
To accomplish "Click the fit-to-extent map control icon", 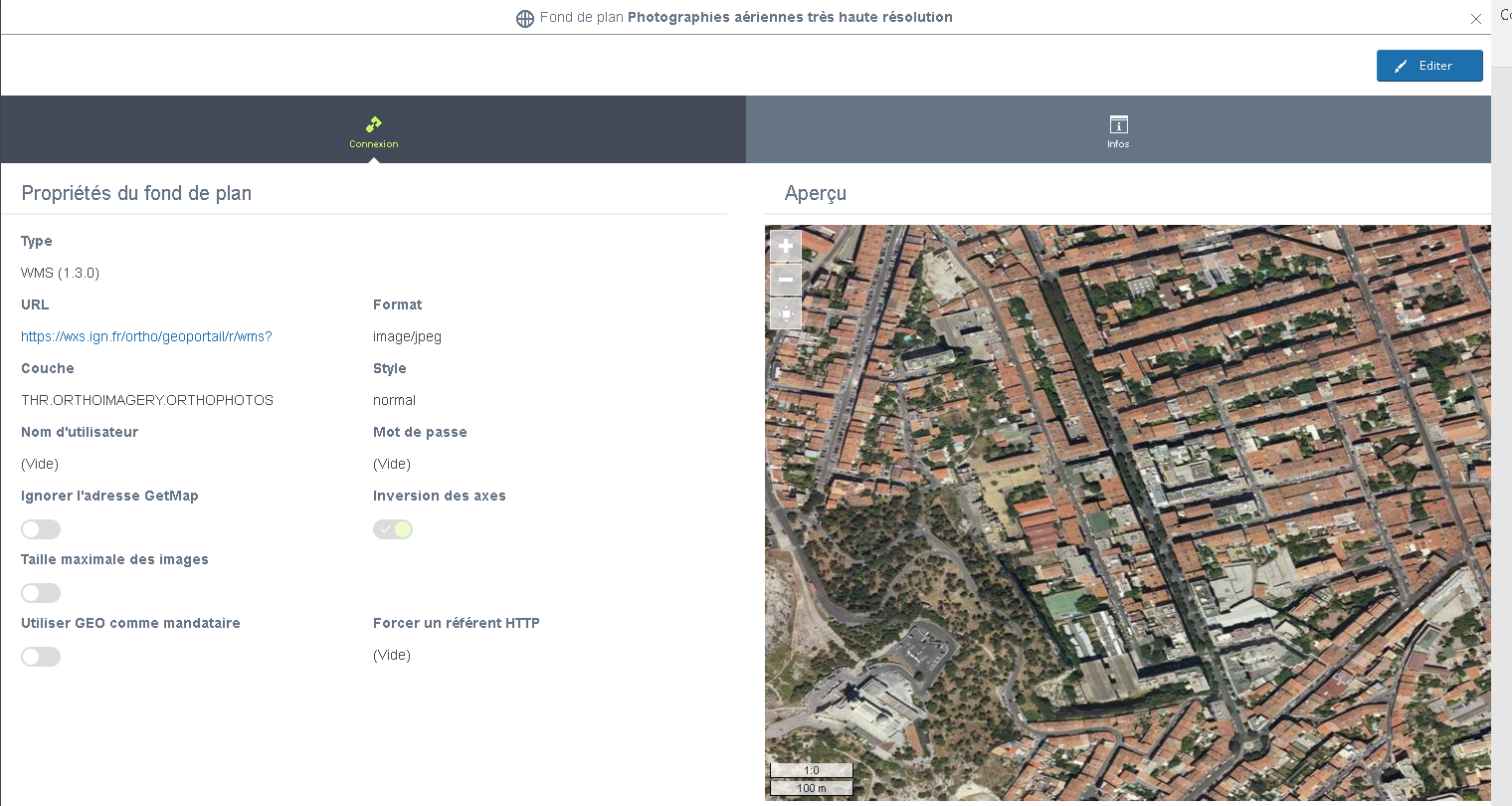I will coord(785,313).
